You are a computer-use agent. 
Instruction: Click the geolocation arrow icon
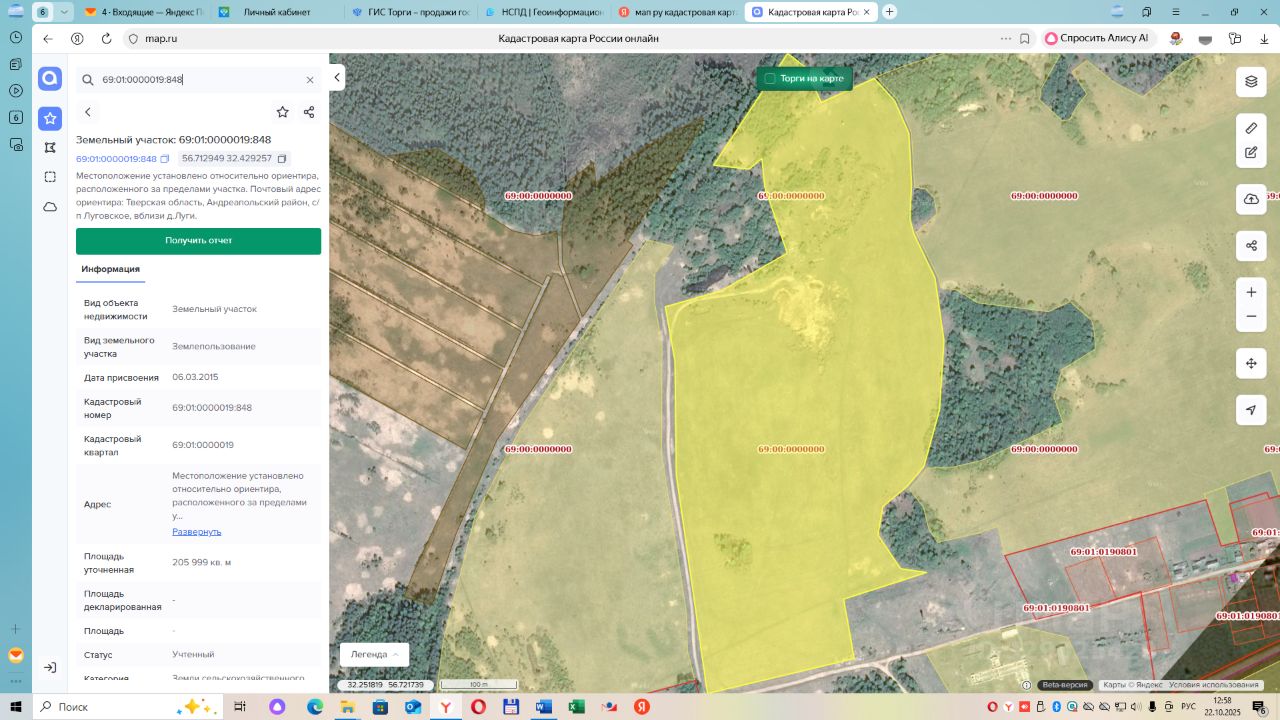coord(1251,410)
